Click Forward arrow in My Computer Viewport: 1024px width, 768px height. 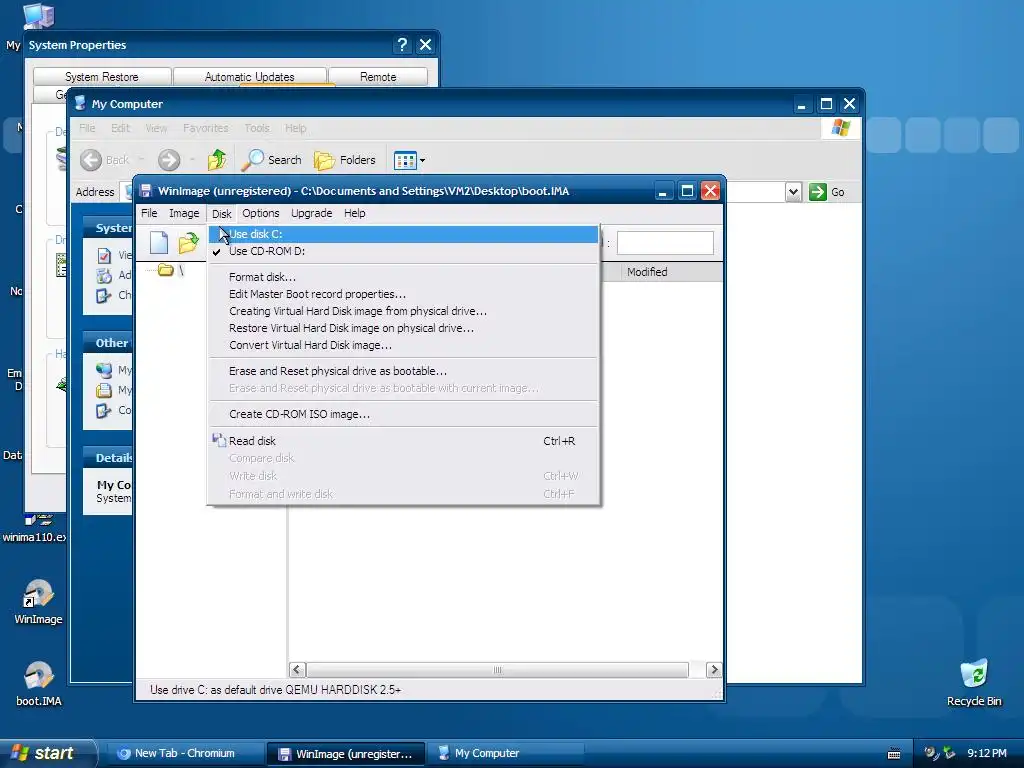tap(168, 160)
